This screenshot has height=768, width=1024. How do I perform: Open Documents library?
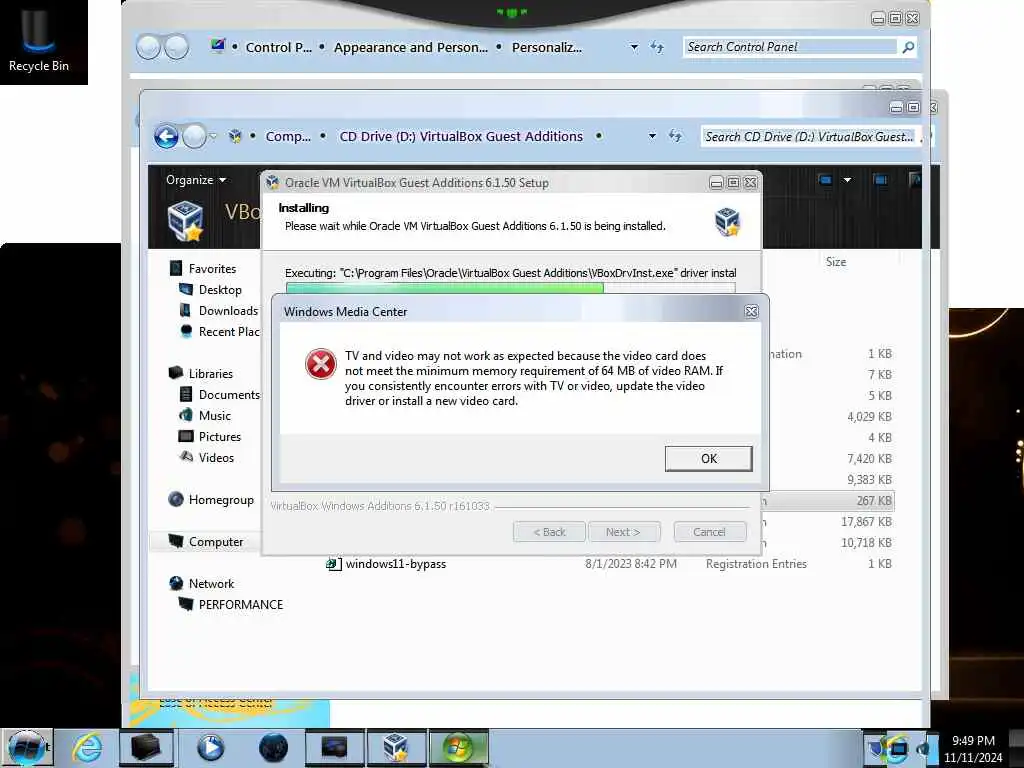229,394
